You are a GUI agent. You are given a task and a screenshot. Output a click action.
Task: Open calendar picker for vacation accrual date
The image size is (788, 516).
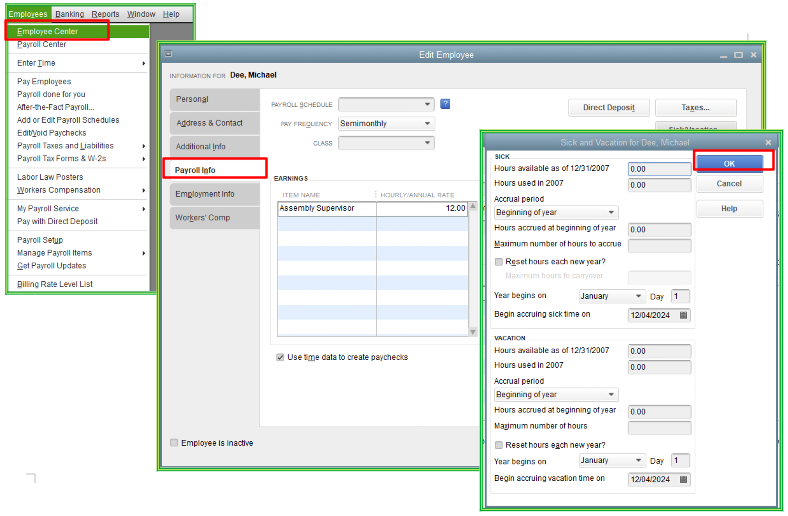pos(683,479)
